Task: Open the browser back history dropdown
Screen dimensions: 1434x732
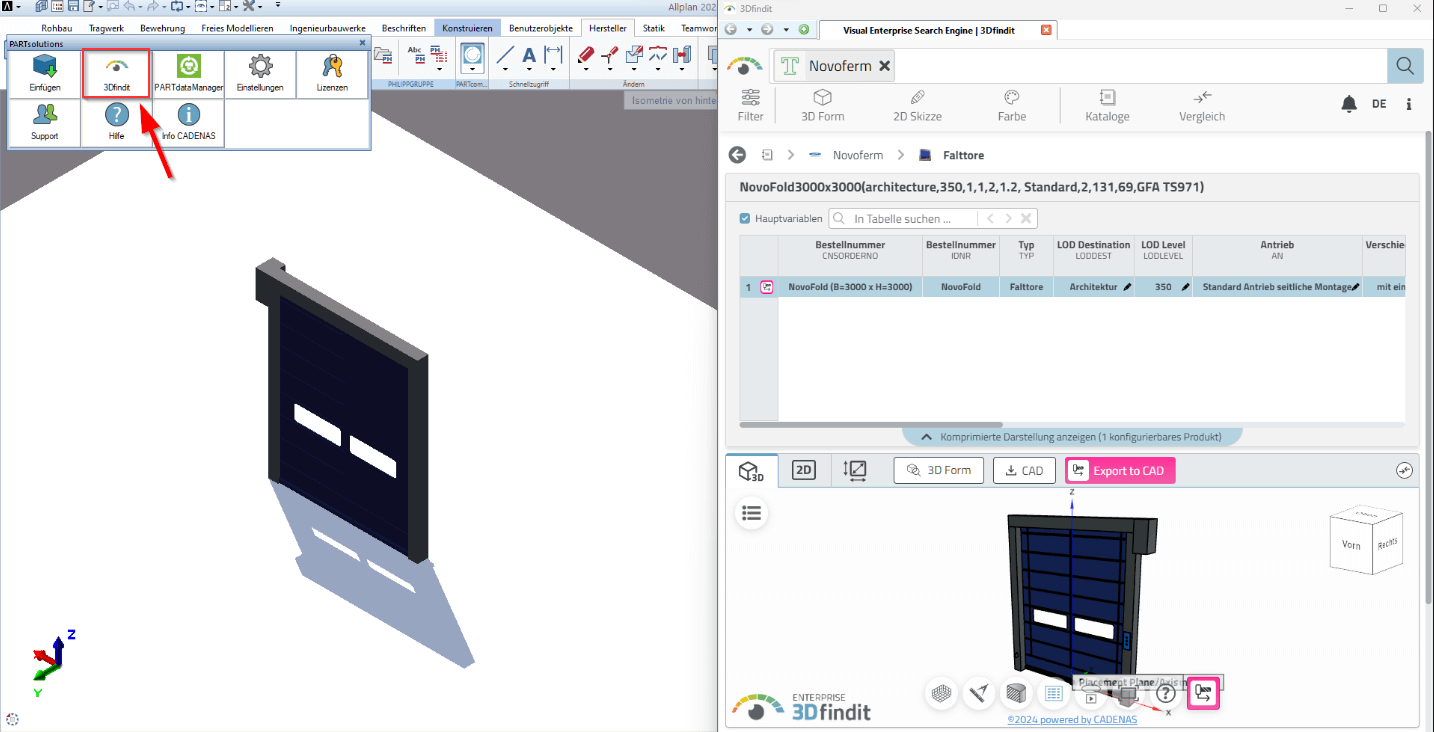Action: [747, 30]
